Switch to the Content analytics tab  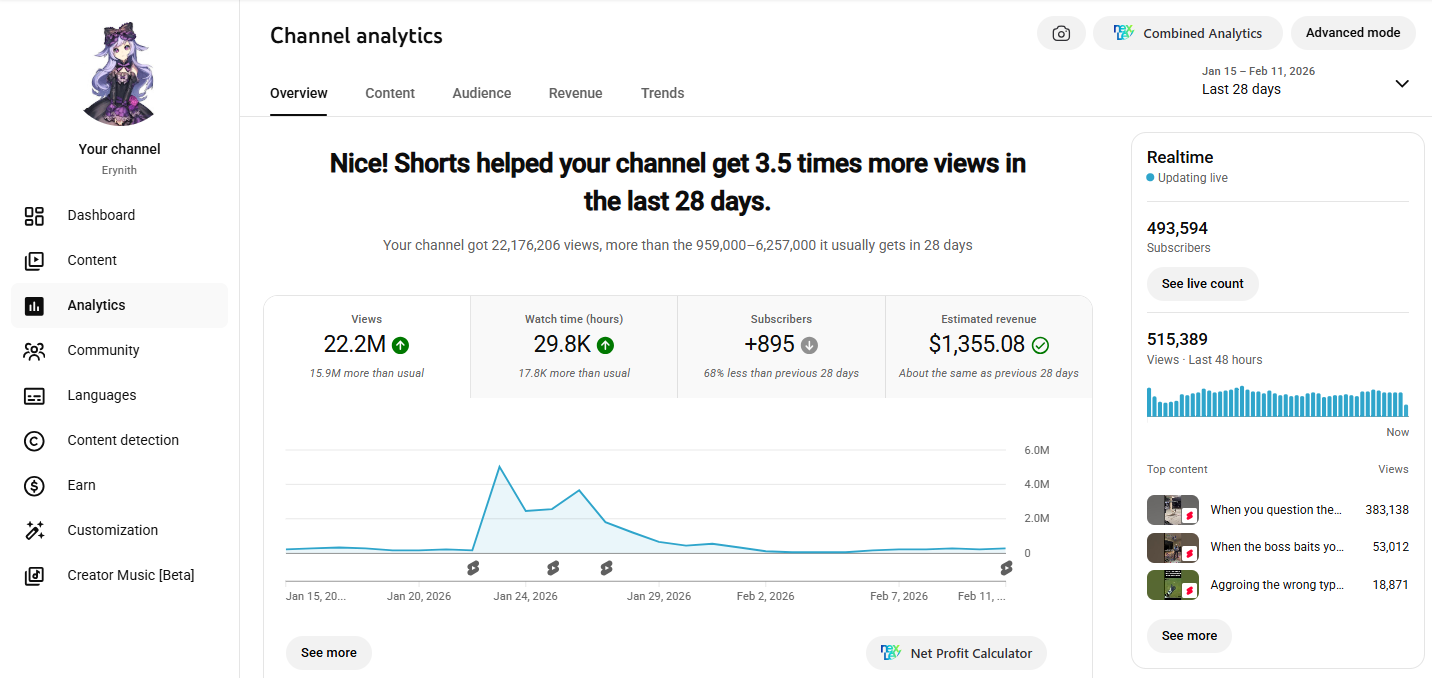click(390, 93)
